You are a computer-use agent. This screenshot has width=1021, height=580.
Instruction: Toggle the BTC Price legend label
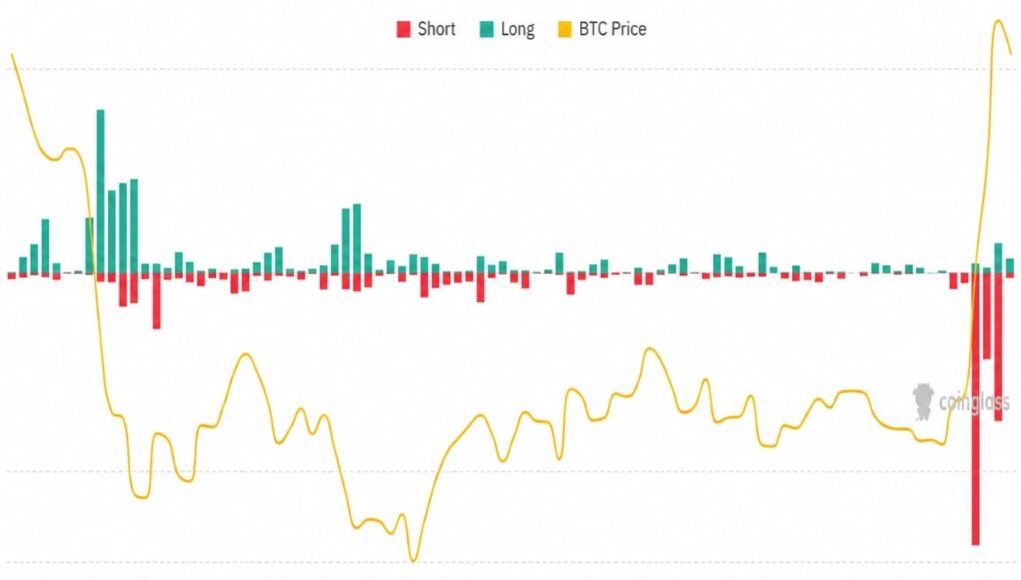click(x=612, y=29)
